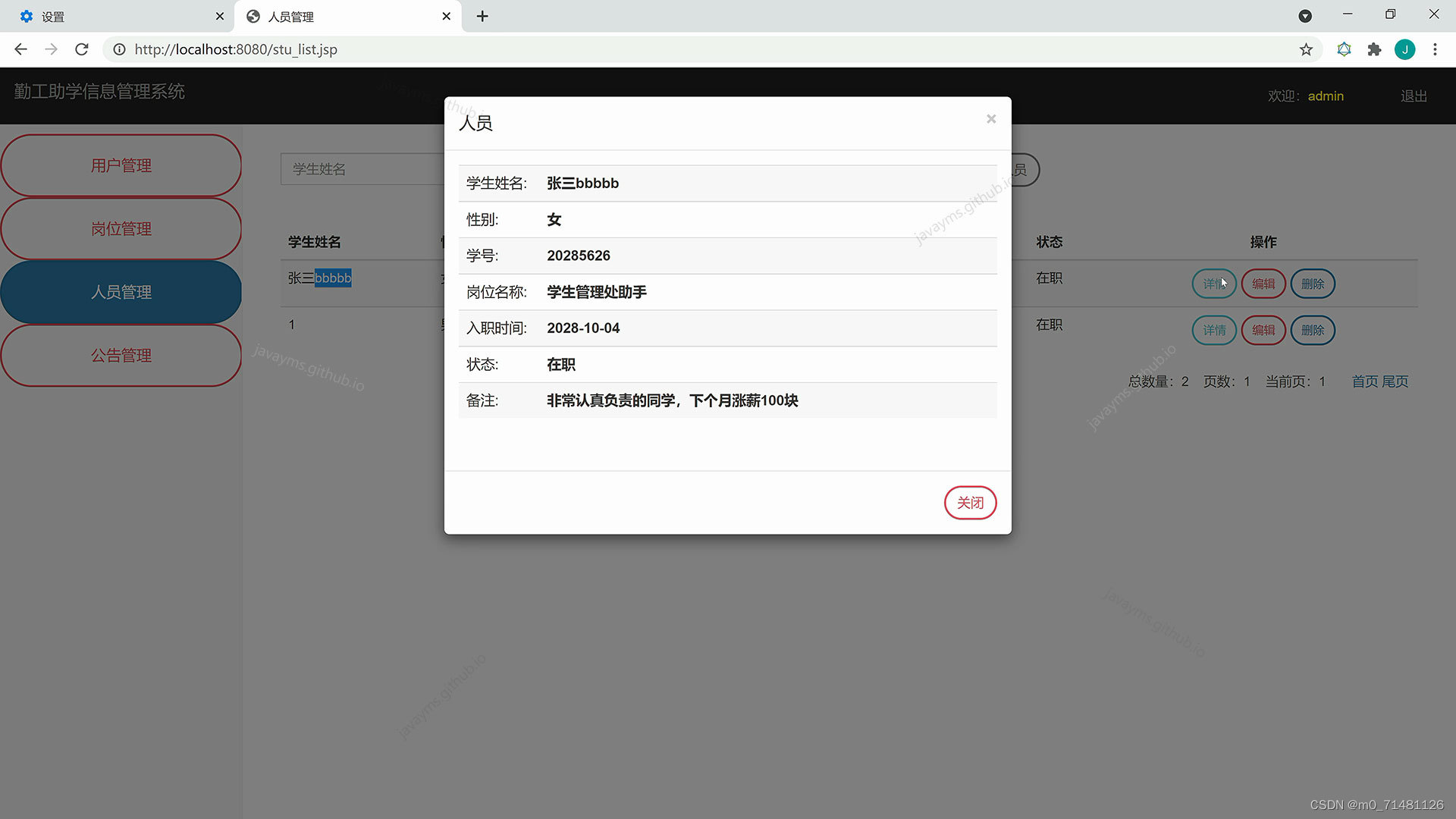Close the 设置 tab
This screenshot has height=819, width=1456.
219,16
